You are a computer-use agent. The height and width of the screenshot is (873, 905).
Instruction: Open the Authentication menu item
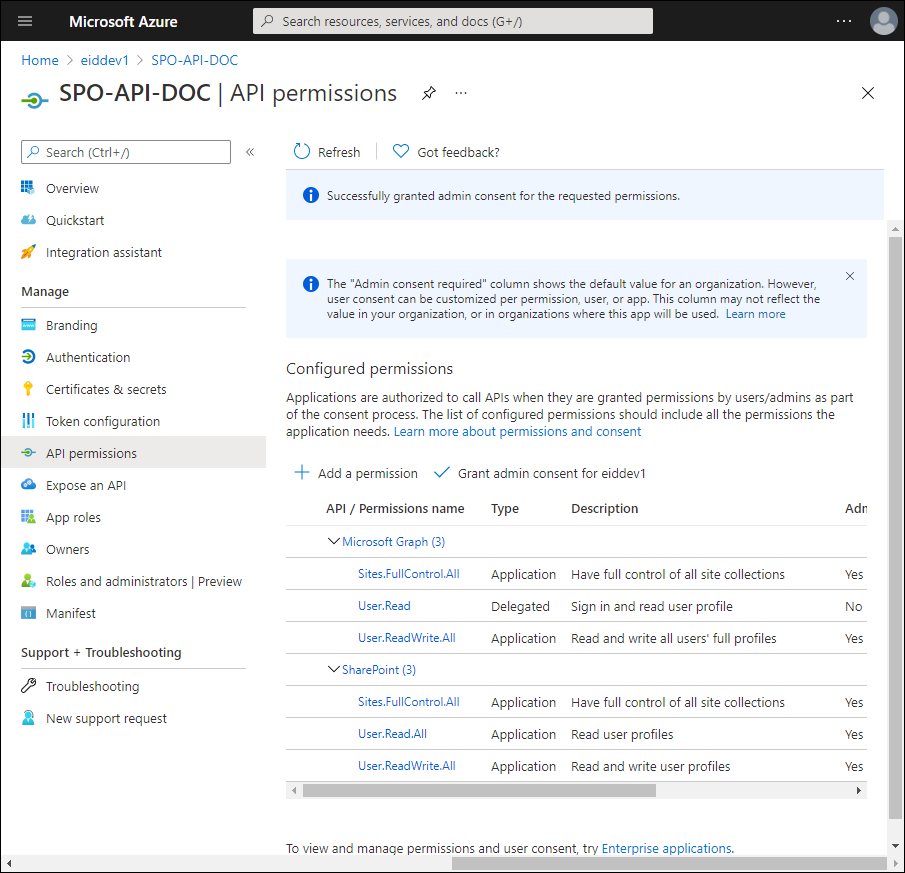(88, 357)
